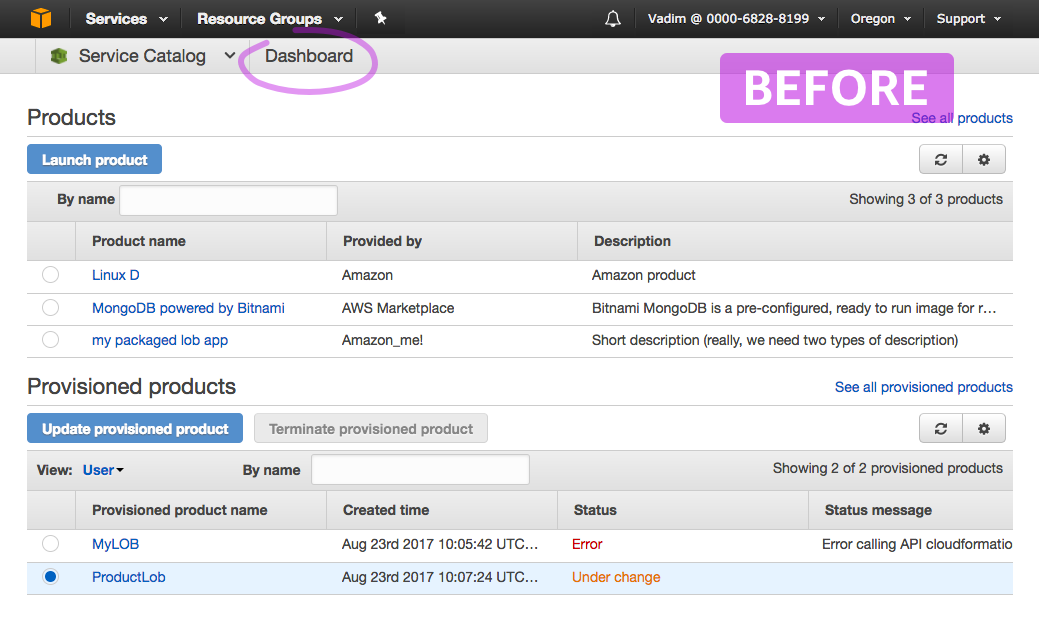Open See all provisioned products link
The width and height of the screenshot is (1039, 619).
924,387
